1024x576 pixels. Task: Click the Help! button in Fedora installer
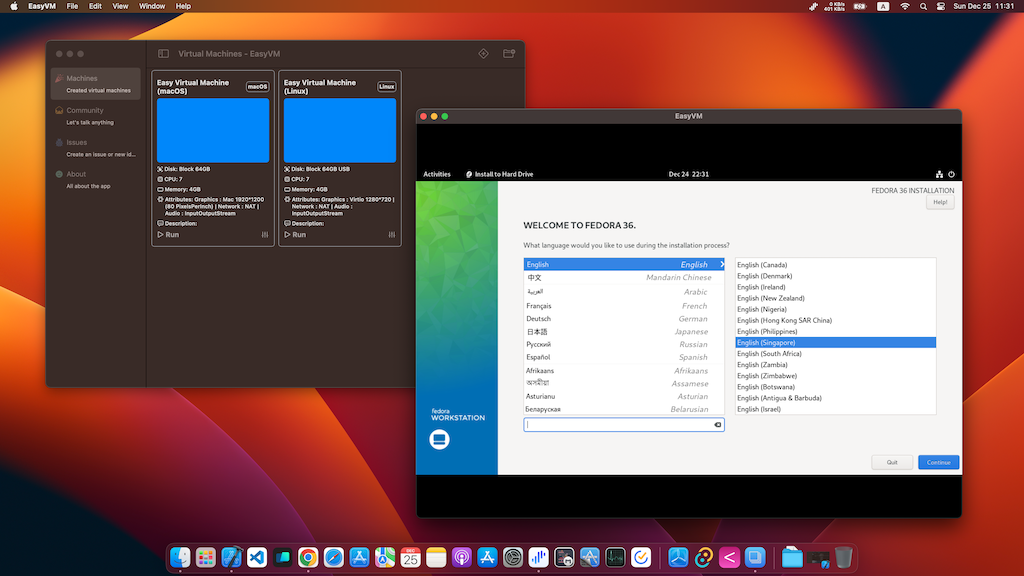tap(940, 202)
